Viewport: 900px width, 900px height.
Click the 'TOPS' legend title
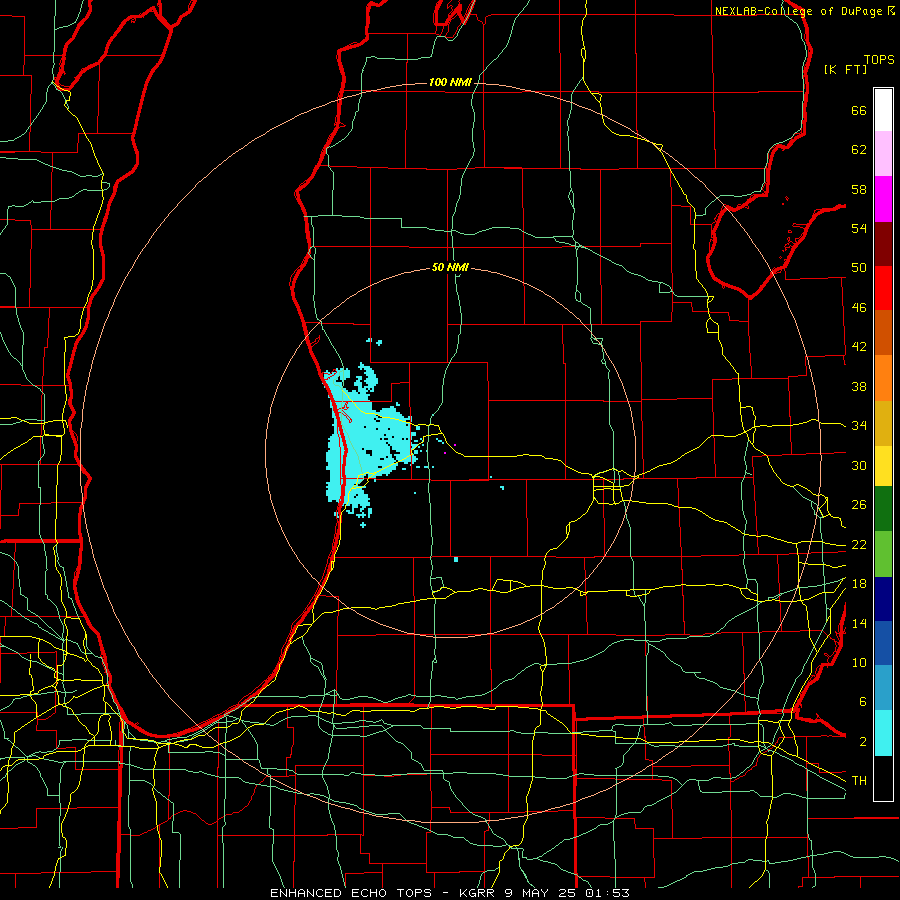pos(879,59)
